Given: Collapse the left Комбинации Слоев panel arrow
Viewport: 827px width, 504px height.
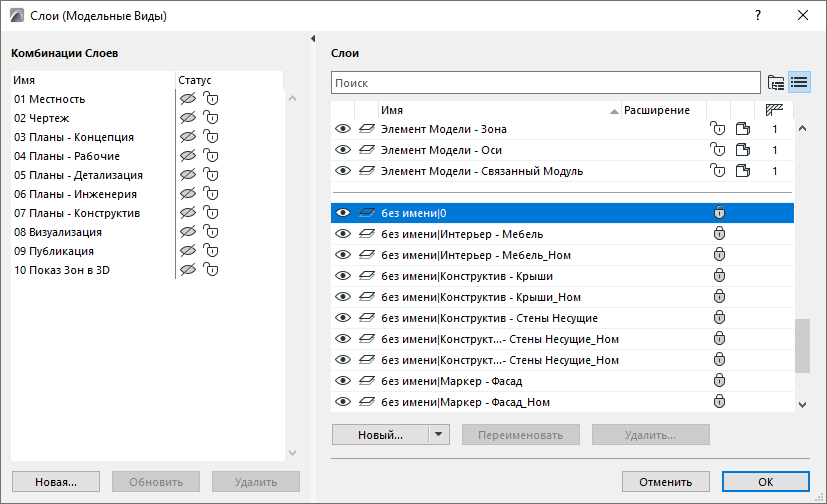Looking at the screenshot, I should (x=315, y=38).
